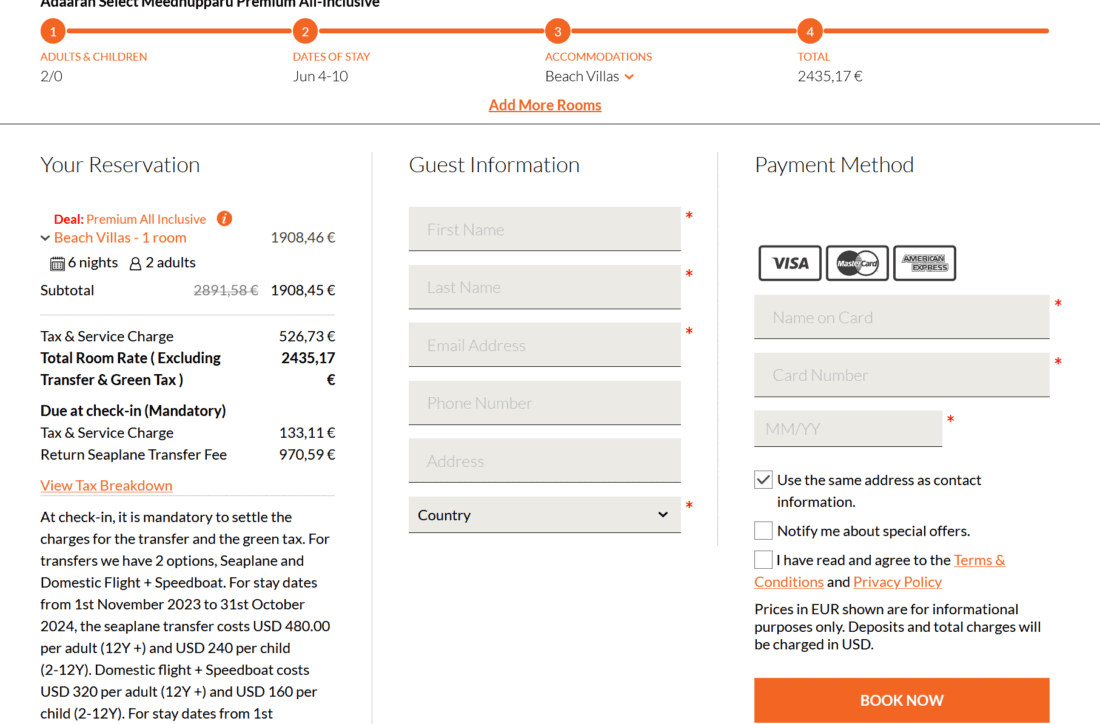Go to step 4 Total
Image resolution: width=1100 pixels, height=724 pixels.
(810, 31)
